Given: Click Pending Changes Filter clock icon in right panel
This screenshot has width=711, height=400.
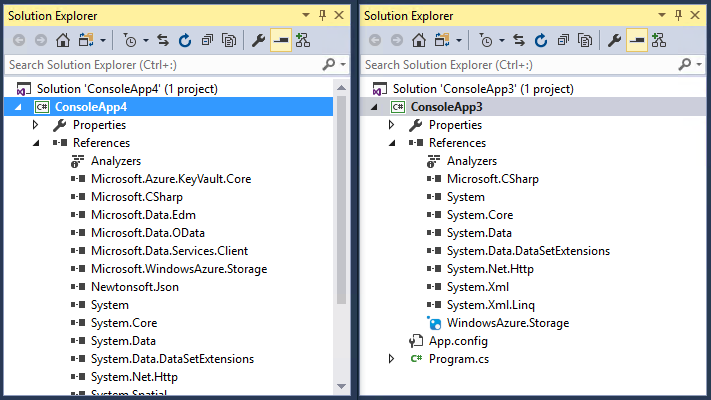Looking at the screenshot, I should tap(487, 40).
